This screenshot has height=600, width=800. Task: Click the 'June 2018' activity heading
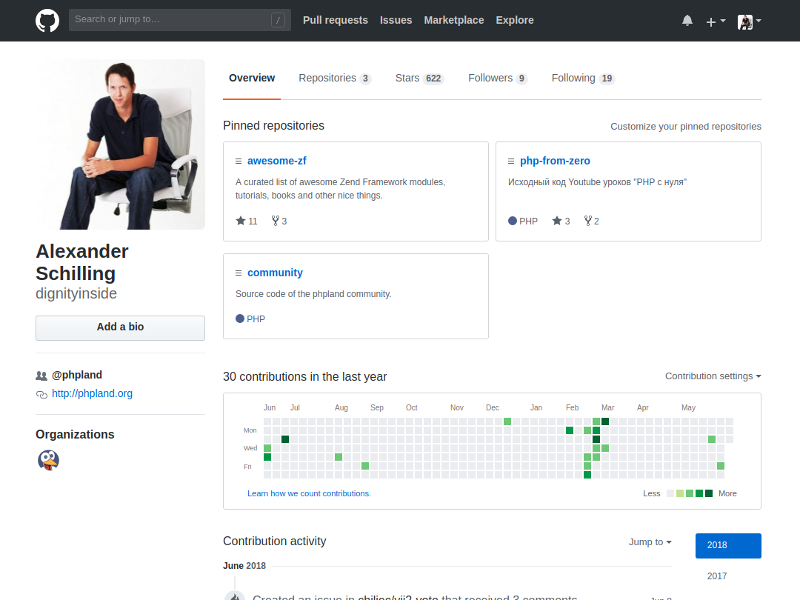coord(244,566)
